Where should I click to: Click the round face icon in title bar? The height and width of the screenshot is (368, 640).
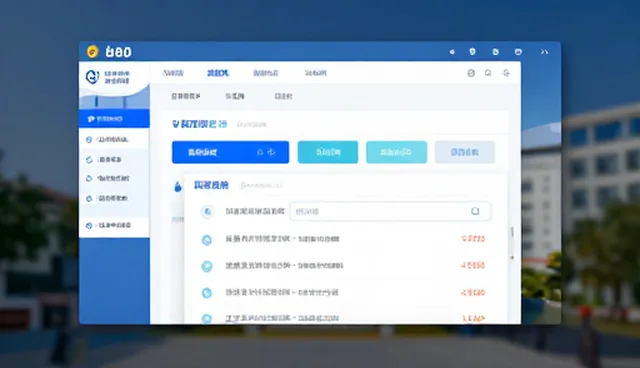pyautogui.click(x=518, y=52)
